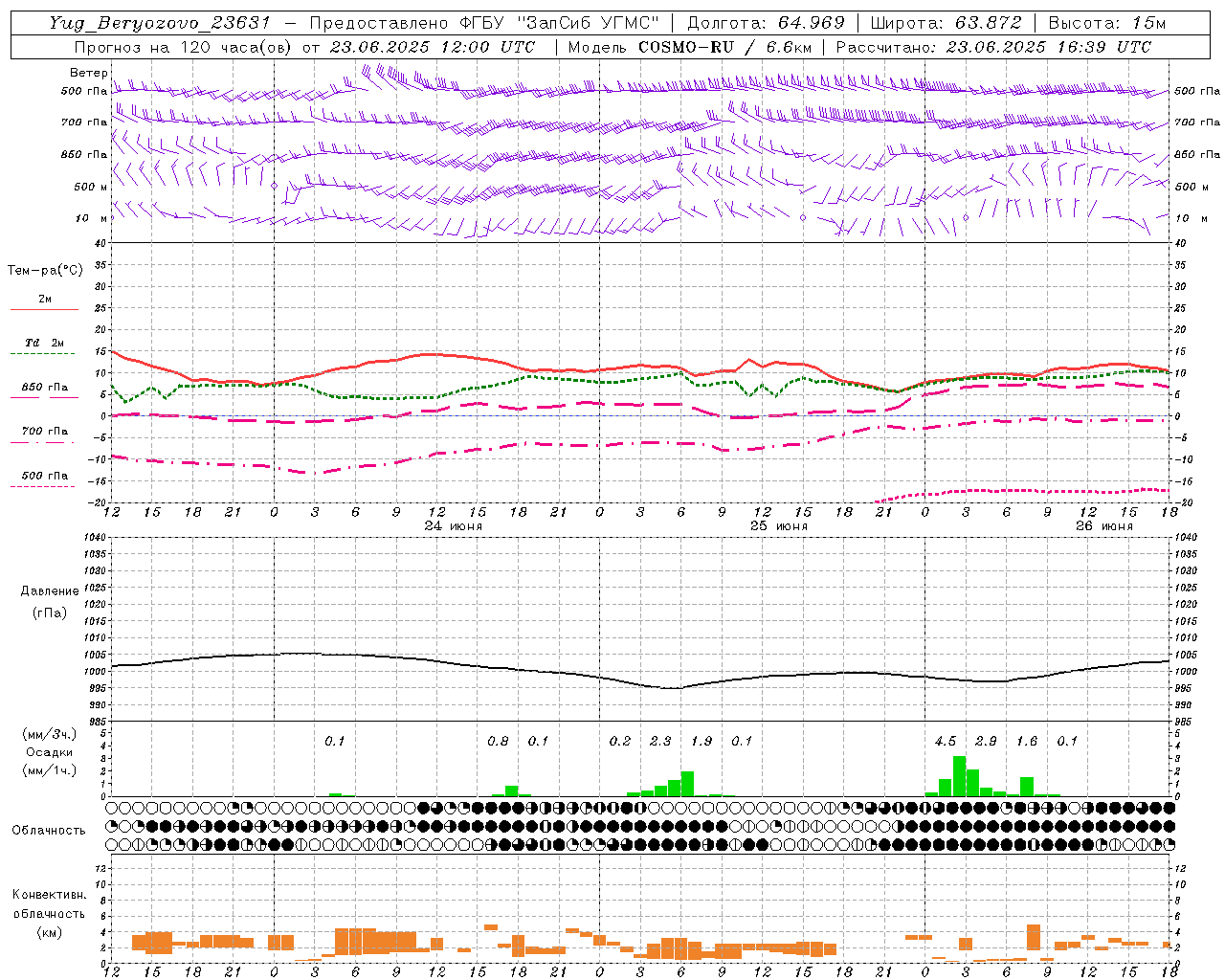Click the 24 июня date label
Image resolution: width=1225 pixels, height=980 pixels.
coord(454,526)
